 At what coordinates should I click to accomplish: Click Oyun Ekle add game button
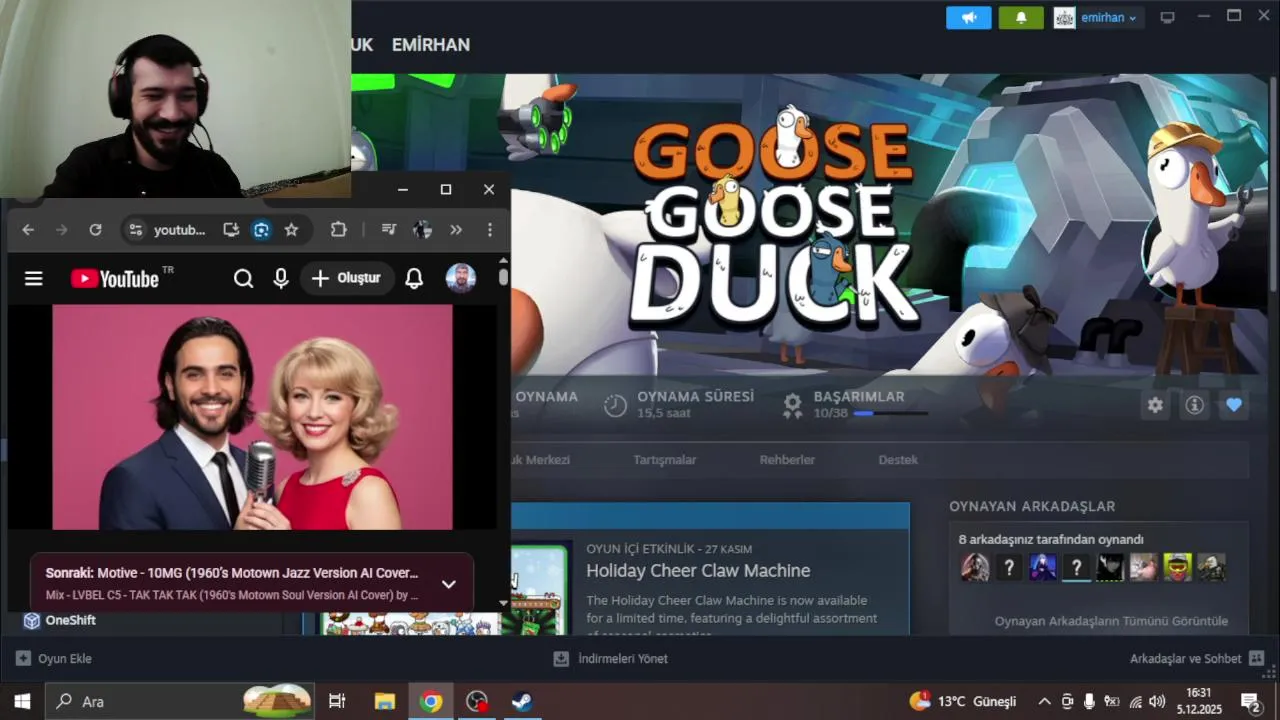(x=54, y=659)
